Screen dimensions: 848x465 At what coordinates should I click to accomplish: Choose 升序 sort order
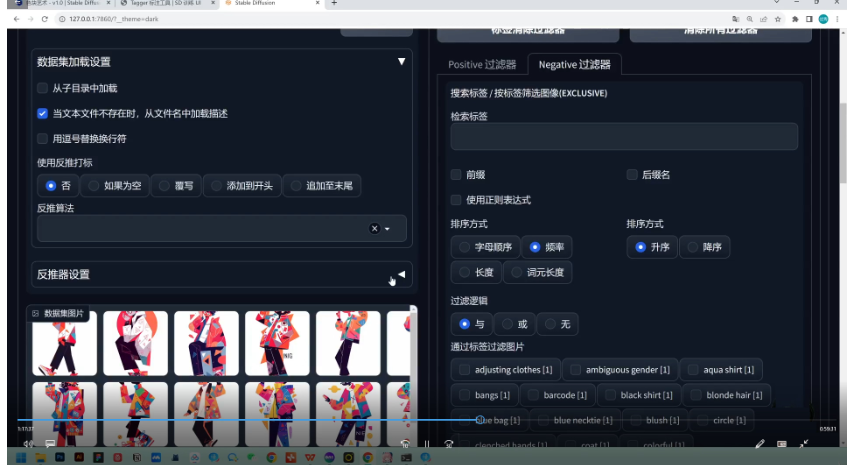point(640,247)
